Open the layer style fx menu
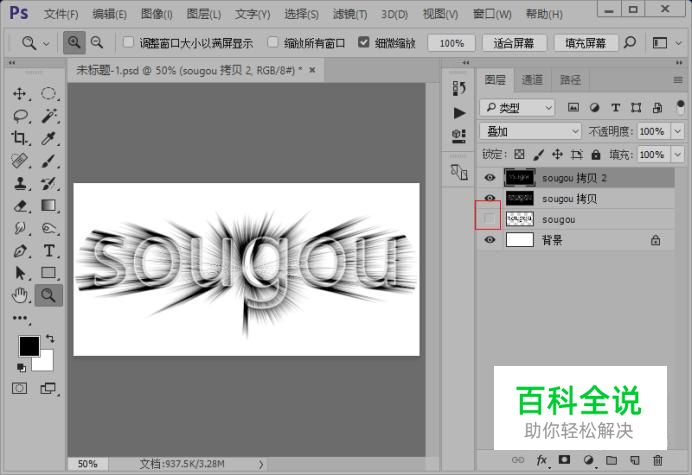Screen dimensions: 692x475 point(542,460)
